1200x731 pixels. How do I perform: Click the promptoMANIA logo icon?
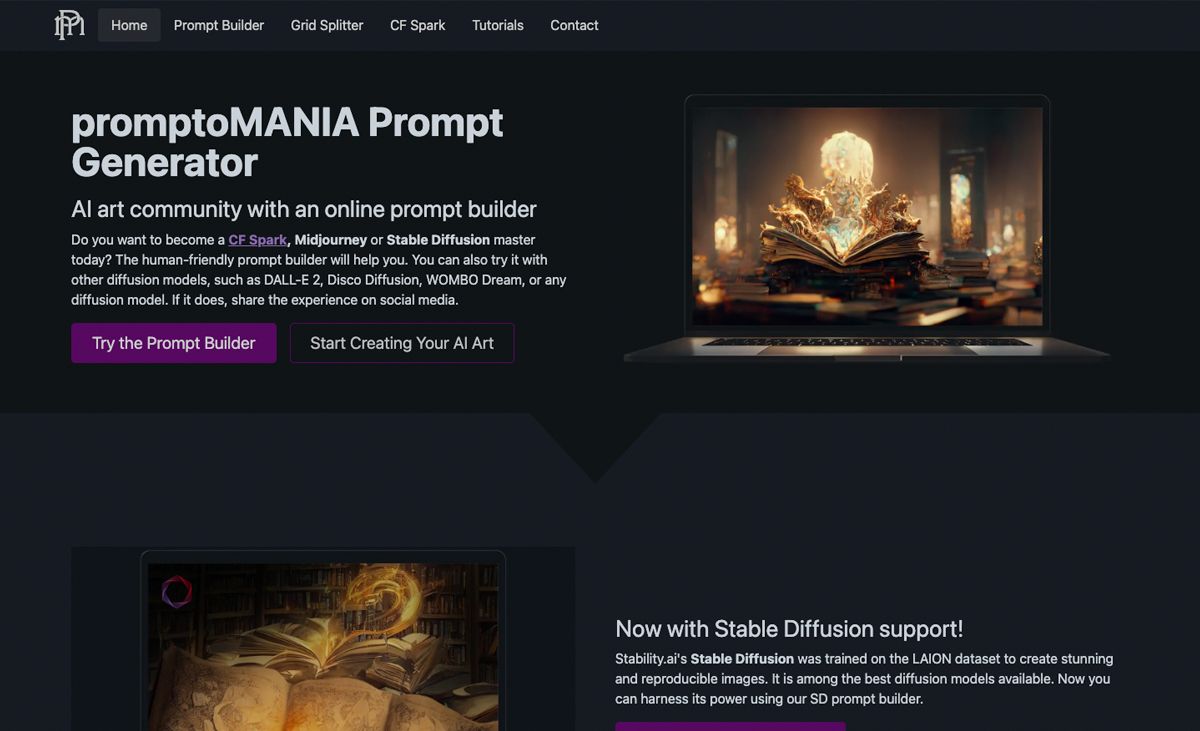click(x=69, y=25)
